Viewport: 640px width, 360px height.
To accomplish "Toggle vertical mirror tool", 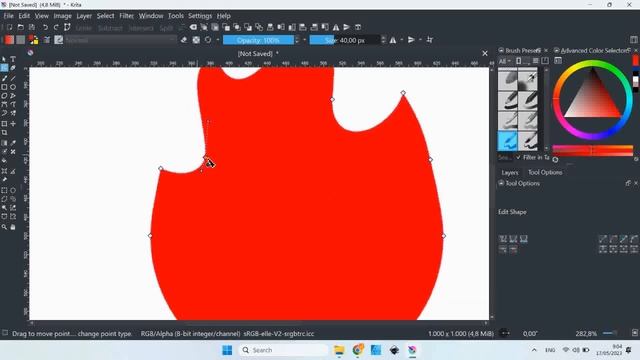I will (x=411, y=40).
